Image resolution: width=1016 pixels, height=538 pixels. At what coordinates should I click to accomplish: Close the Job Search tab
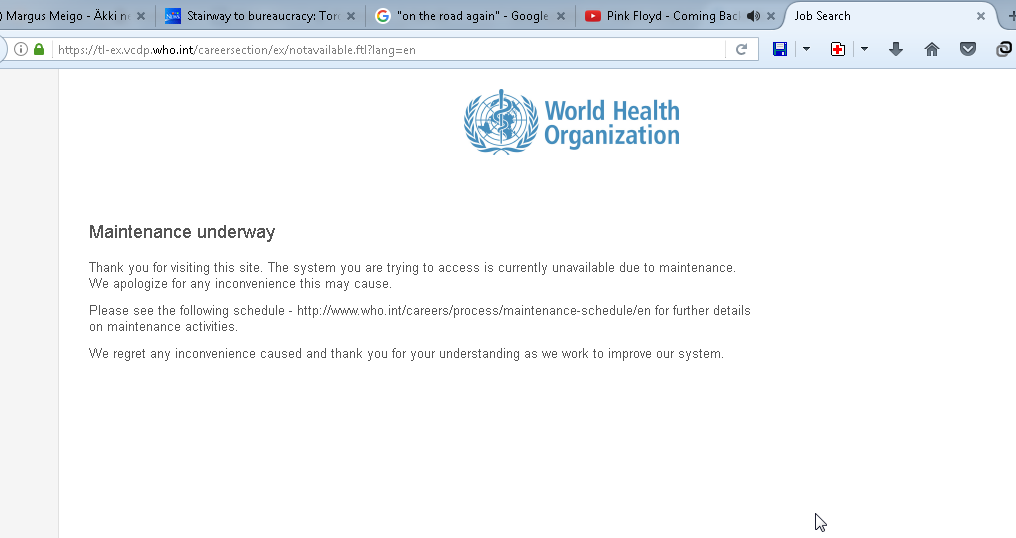click(x=981, y=16)
